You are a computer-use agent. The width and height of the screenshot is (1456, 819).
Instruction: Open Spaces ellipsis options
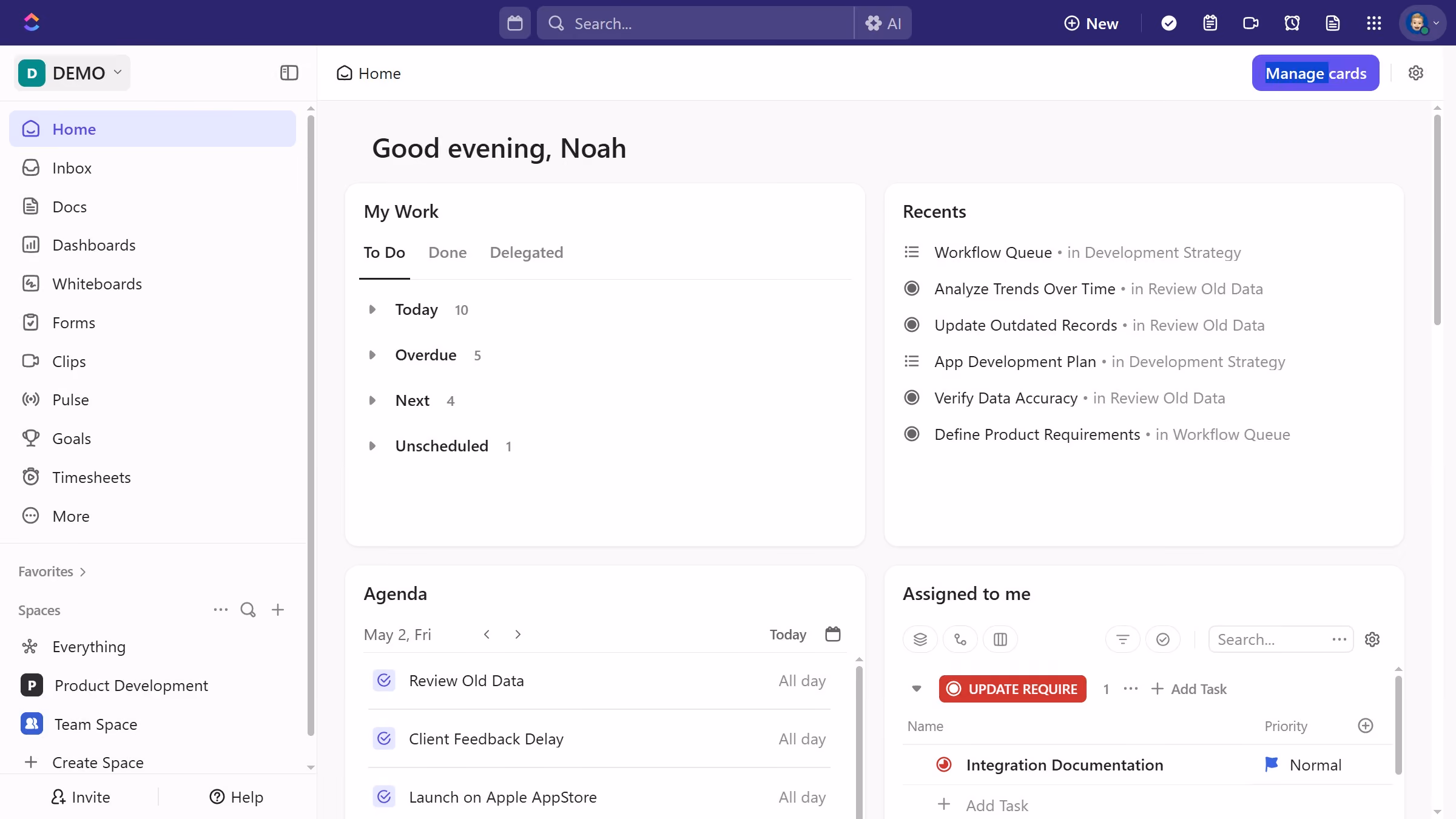[220, 609]
